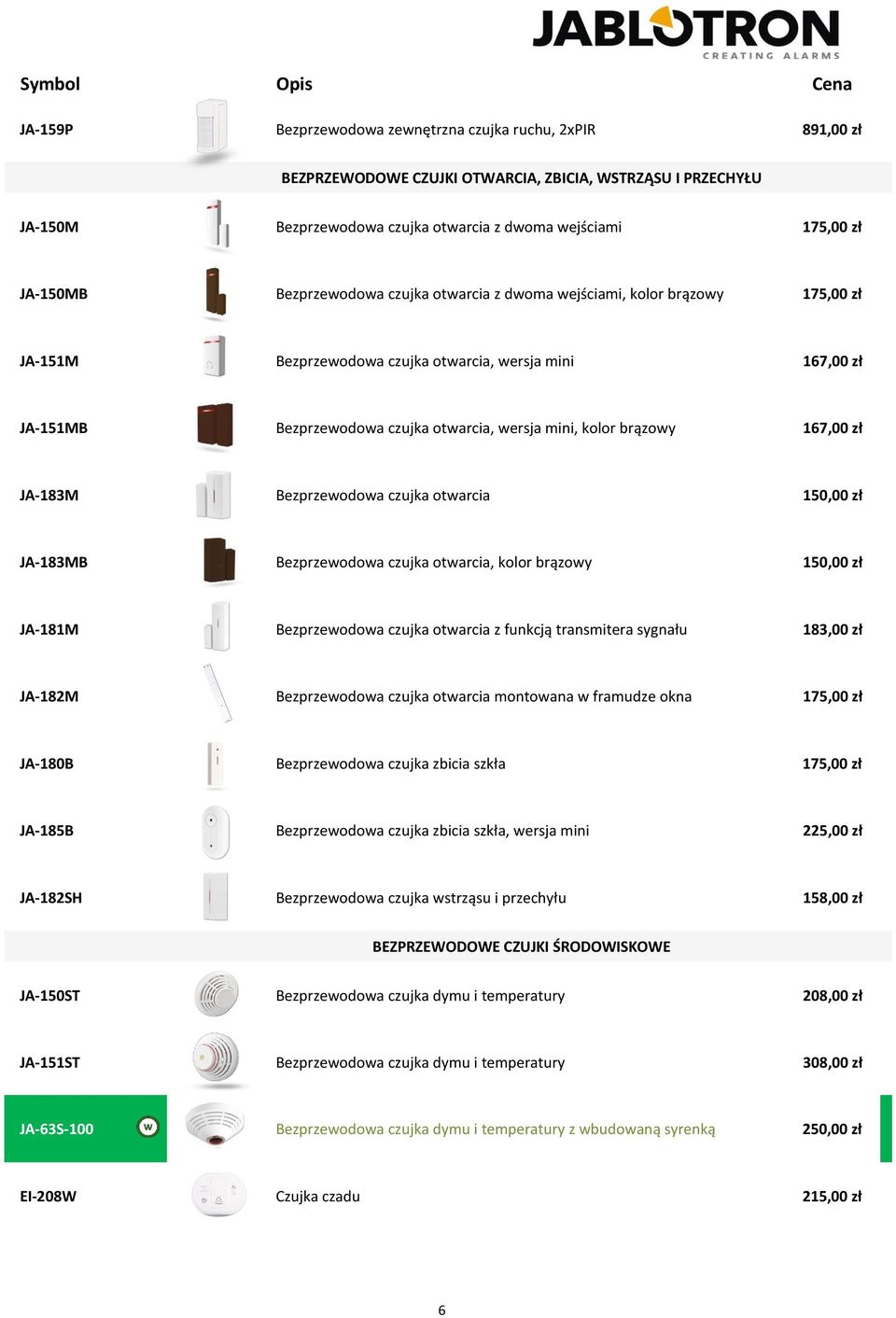Click the BEZPRZEWODOWE CZUJKI ŚRODOWISKOWE section heading
The width and height of the screenshot is (896, 1318).
point(521,946)
